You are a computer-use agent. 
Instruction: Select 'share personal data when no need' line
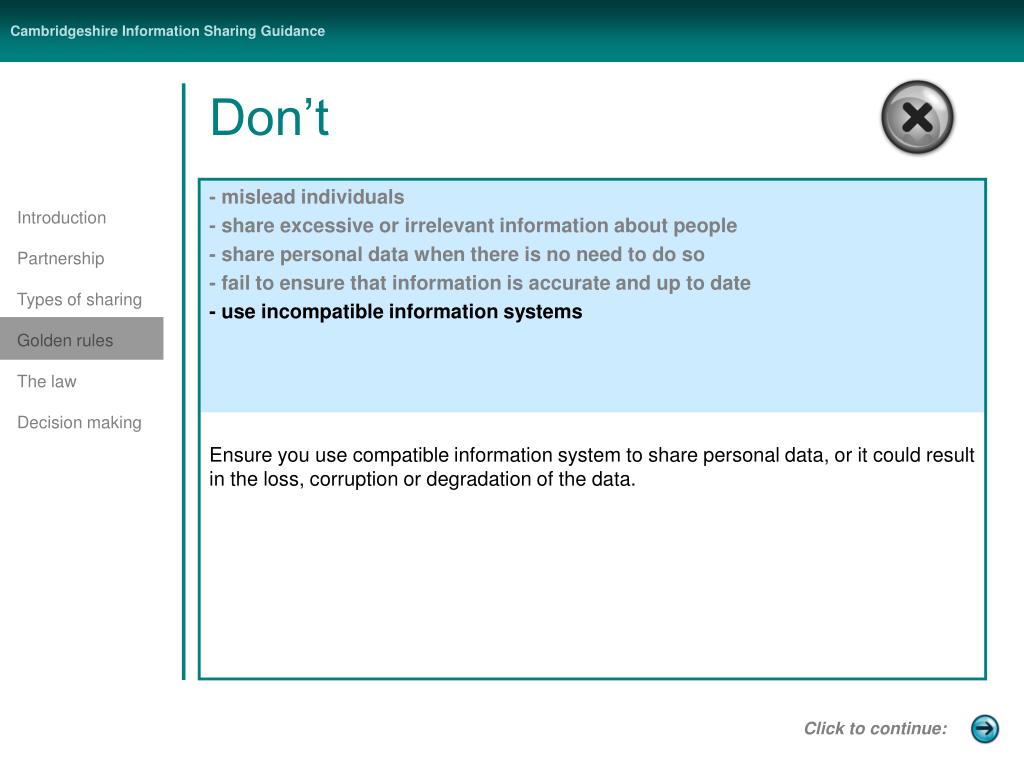(456, 254)
